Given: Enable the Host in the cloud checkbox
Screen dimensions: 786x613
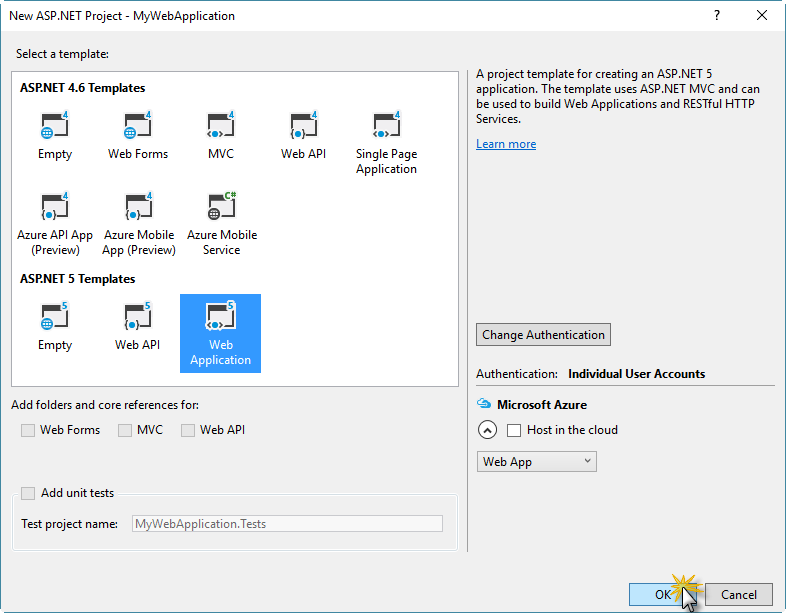Looking at the screenshot, I should (x=514, y=430).
